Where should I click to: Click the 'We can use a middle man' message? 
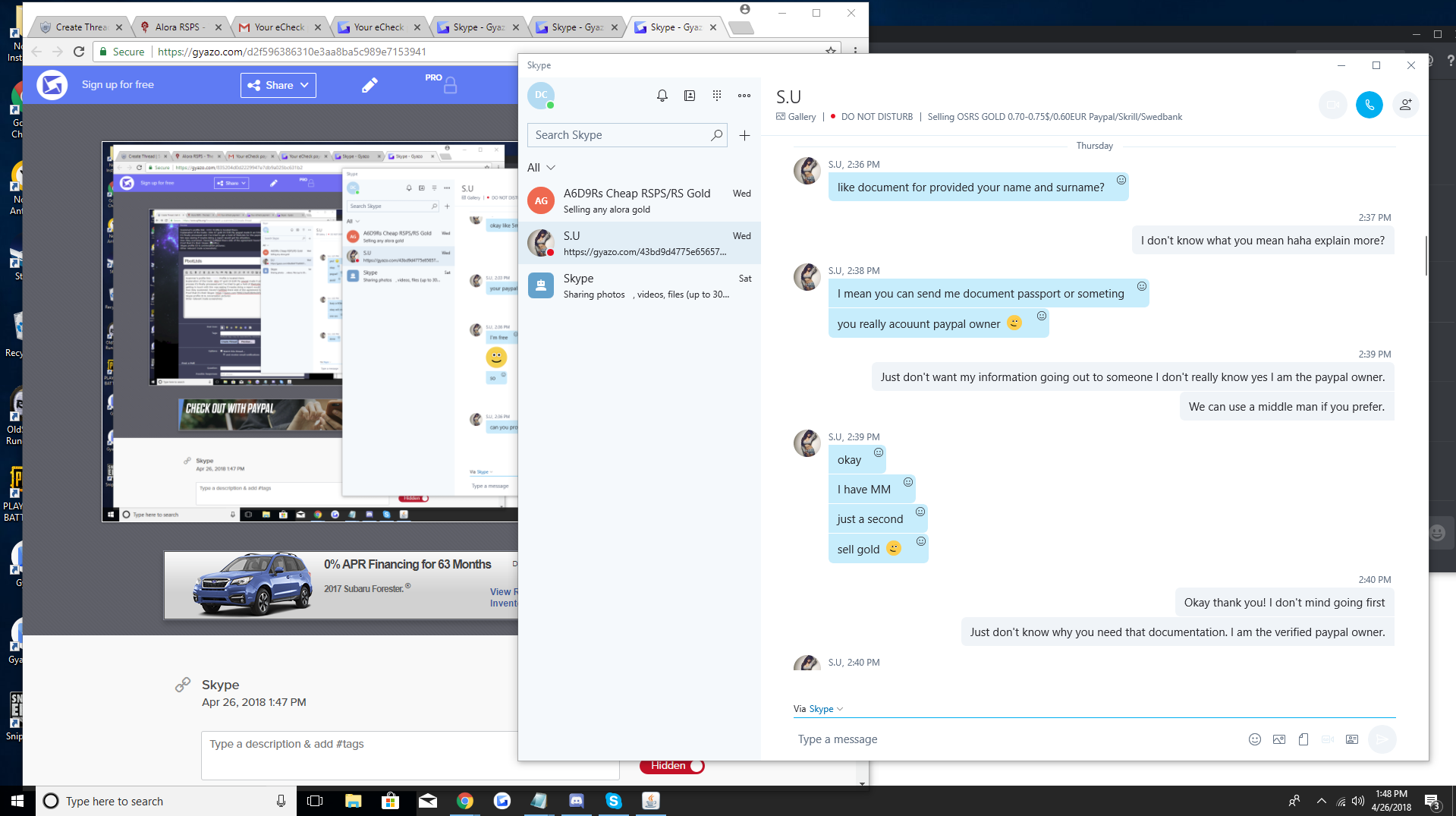coord(1287,407)
